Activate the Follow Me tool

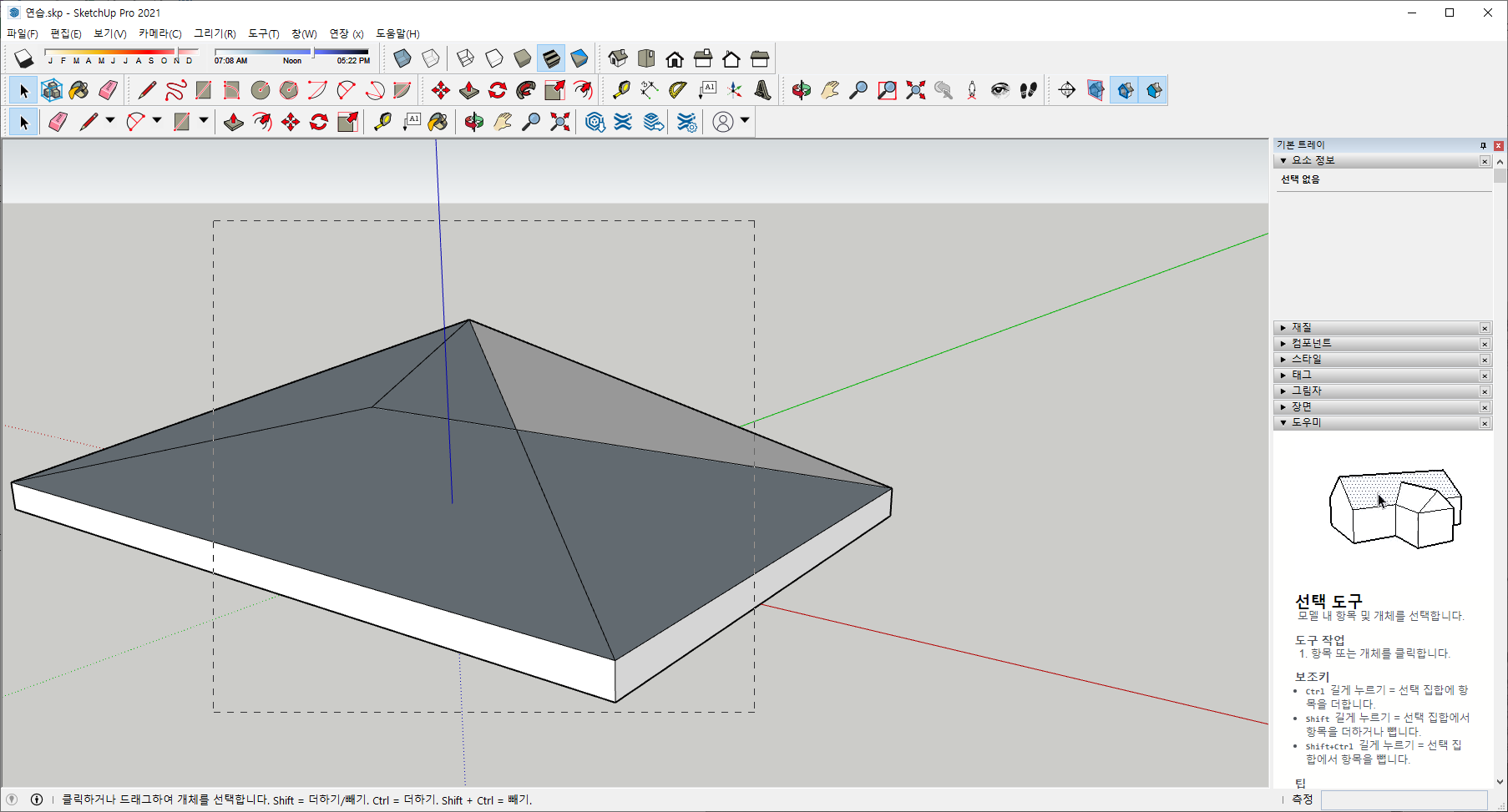tap(526, 90)
